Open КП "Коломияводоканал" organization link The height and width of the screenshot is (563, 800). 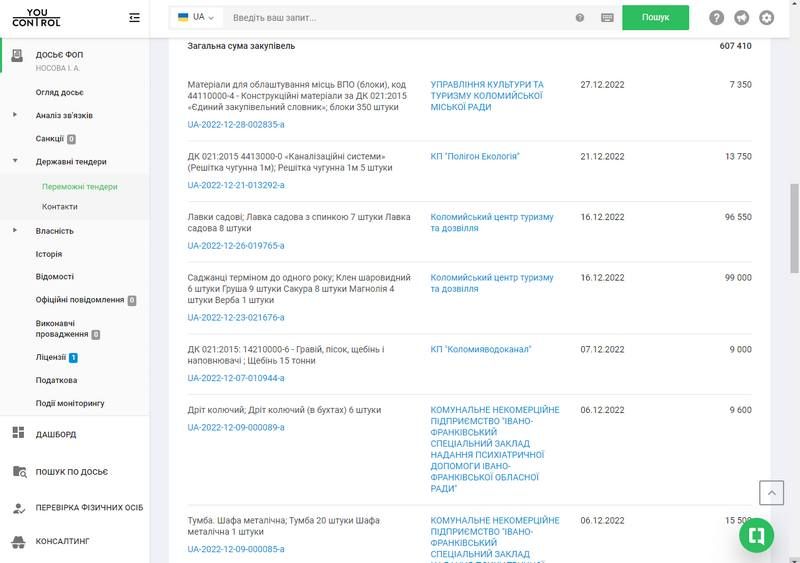pyautogui.click(x=481, y=349)
